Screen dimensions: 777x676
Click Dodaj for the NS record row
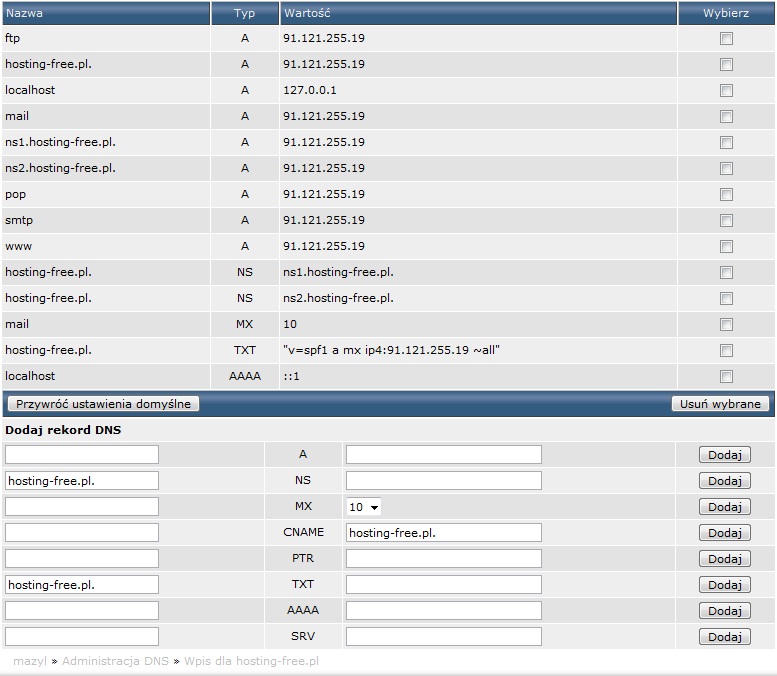724,481
